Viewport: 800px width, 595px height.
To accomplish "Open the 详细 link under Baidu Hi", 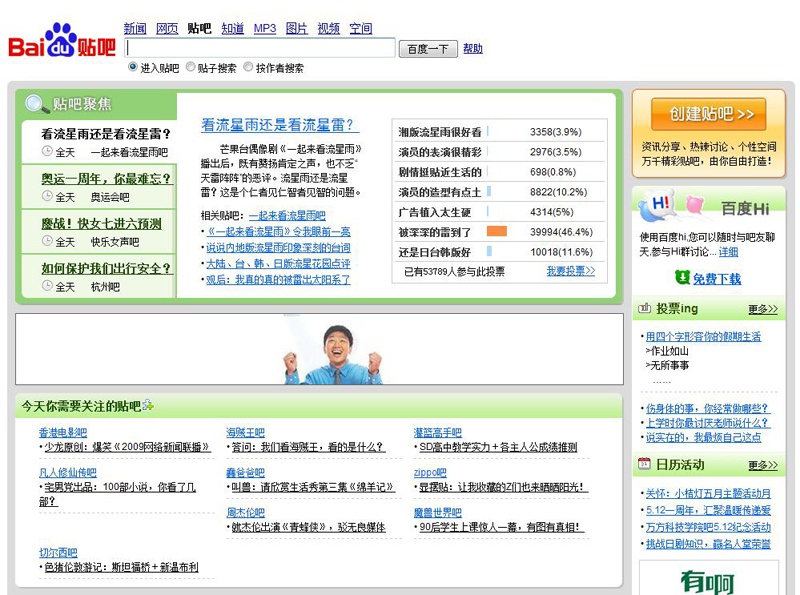I will [729, 252].
